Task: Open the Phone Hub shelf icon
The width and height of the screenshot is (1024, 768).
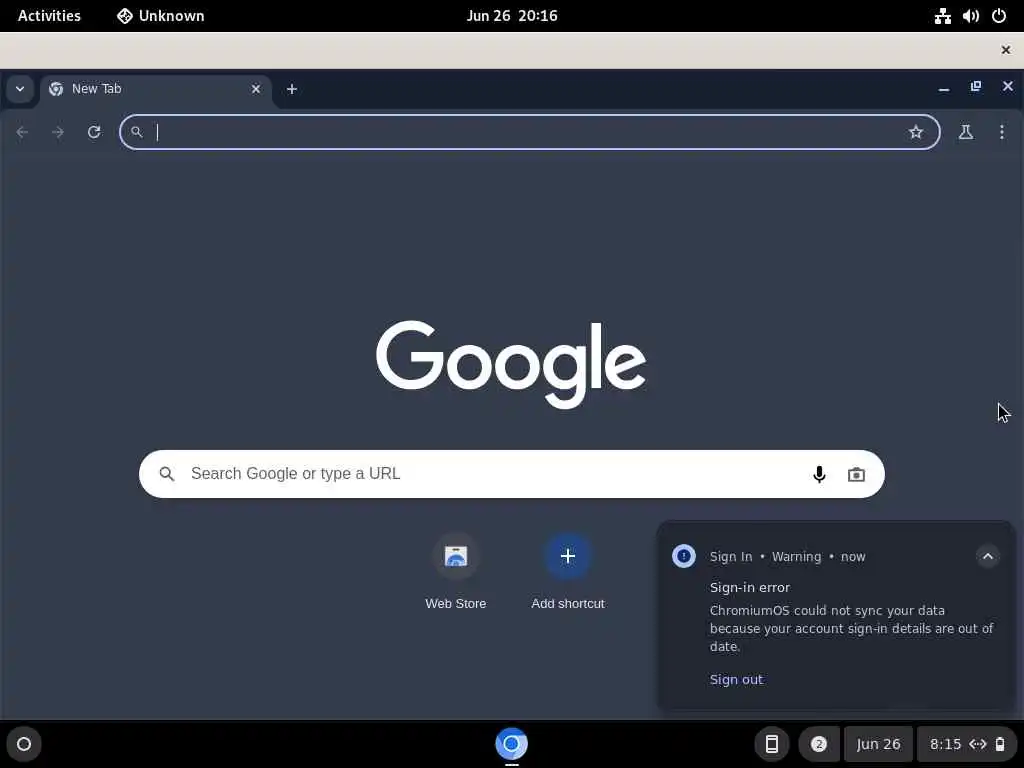Action: (x=772, y=744)
